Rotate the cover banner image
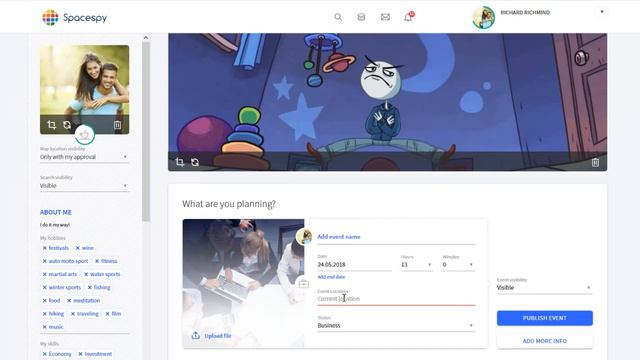Image resolution: width=640 pixels, height=360 pixels. tap(195, 162)
